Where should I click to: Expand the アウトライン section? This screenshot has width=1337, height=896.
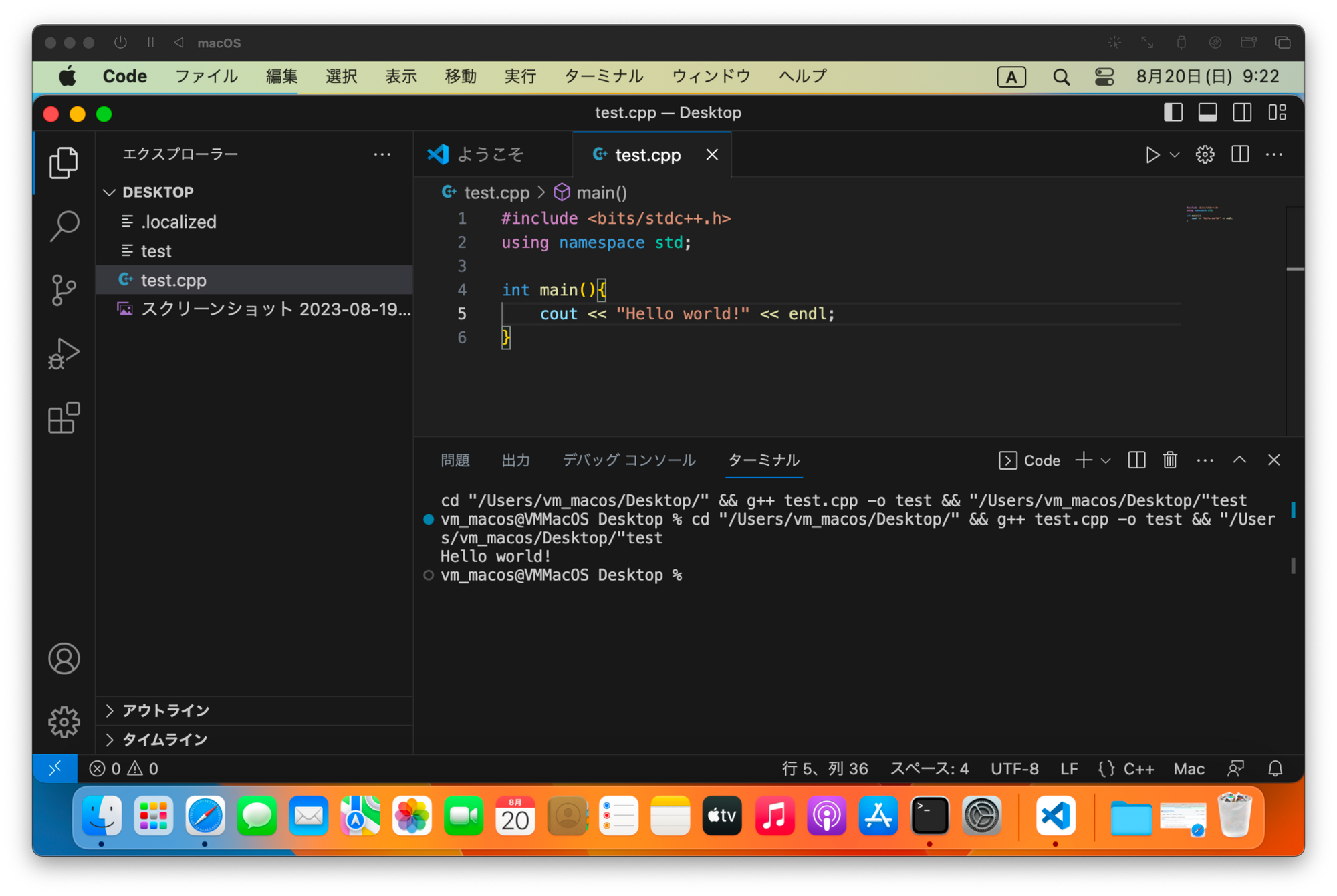pos(165,710)
